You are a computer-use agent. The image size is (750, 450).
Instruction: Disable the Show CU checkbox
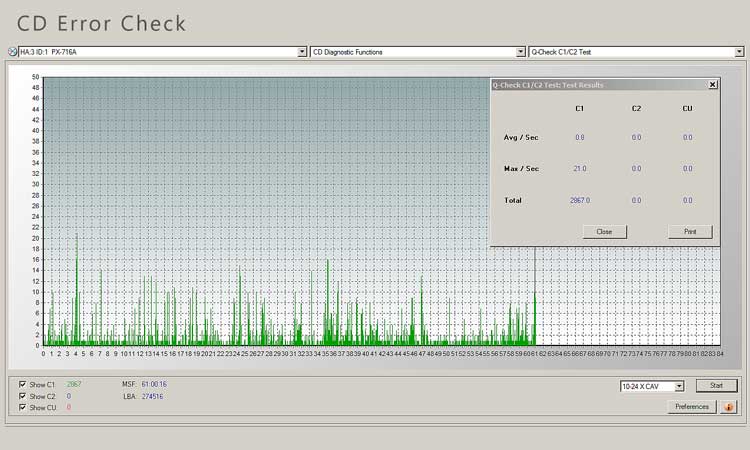tap(23, 408)
